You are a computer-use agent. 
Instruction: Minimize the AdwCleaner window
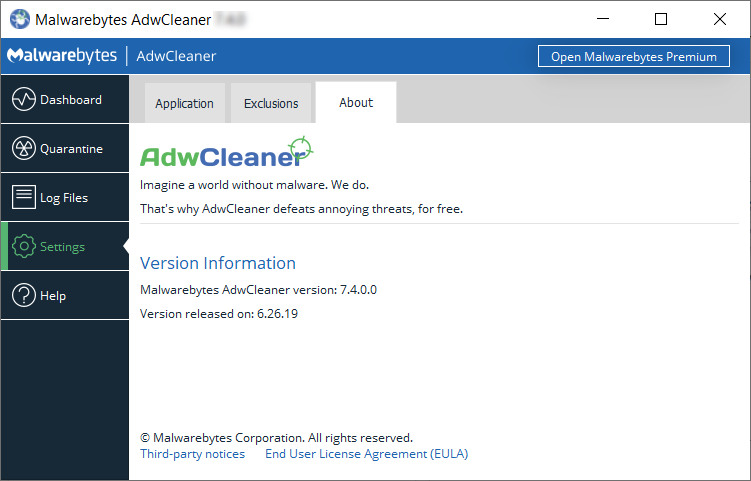[x=603, y=19]
